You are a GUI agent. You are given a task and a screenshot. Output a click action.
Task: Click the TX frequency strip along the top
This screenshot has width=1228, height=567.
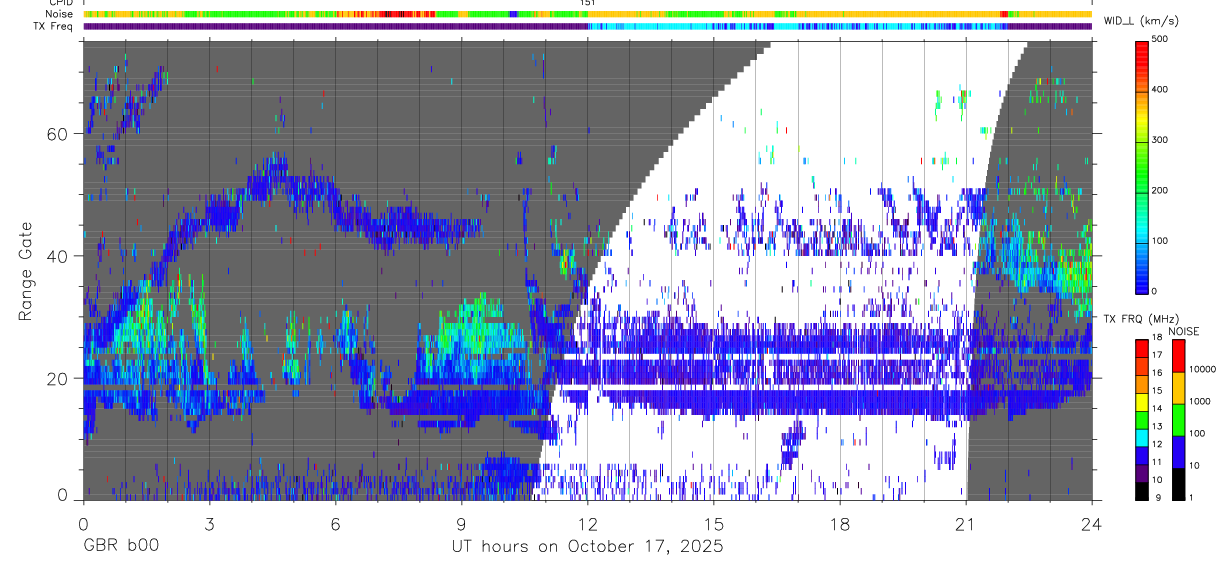(x=587, y=26)
